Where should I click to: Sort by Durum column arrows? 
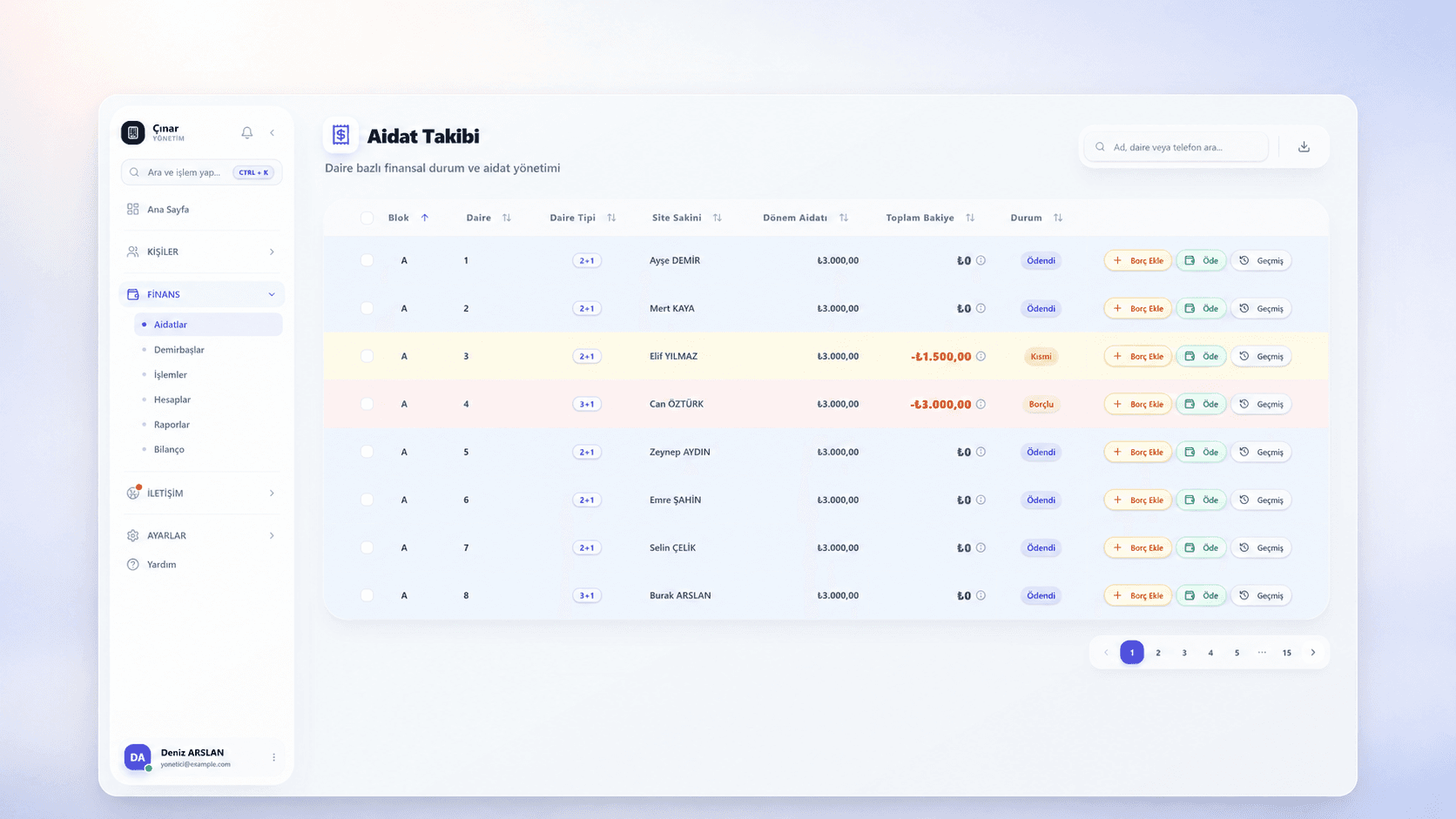tap(1058, 218)
